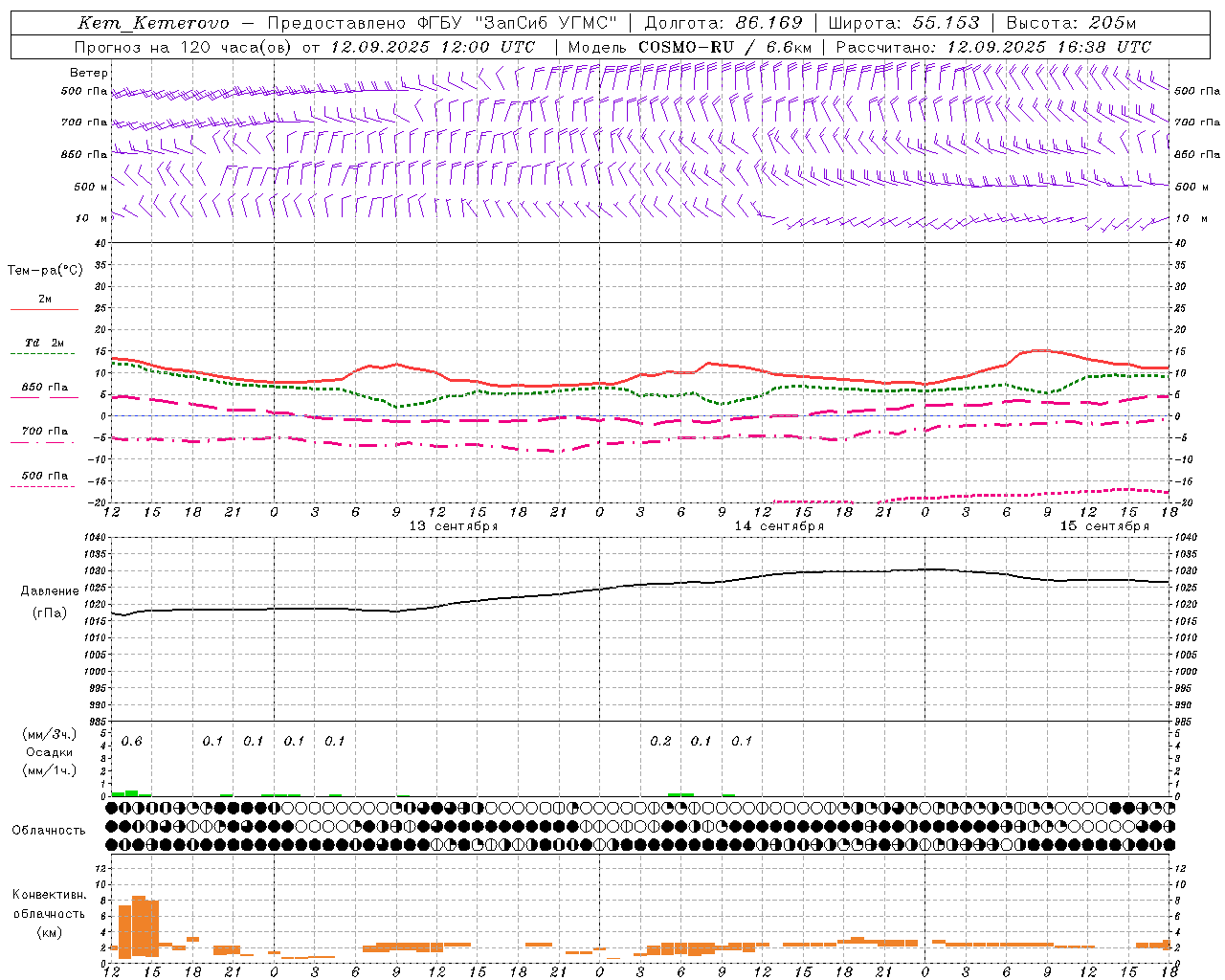Viewport: 1225px width, 980px height.
Task: Click the Широта: 55.153 latitude value
Action: coord(903,23)
